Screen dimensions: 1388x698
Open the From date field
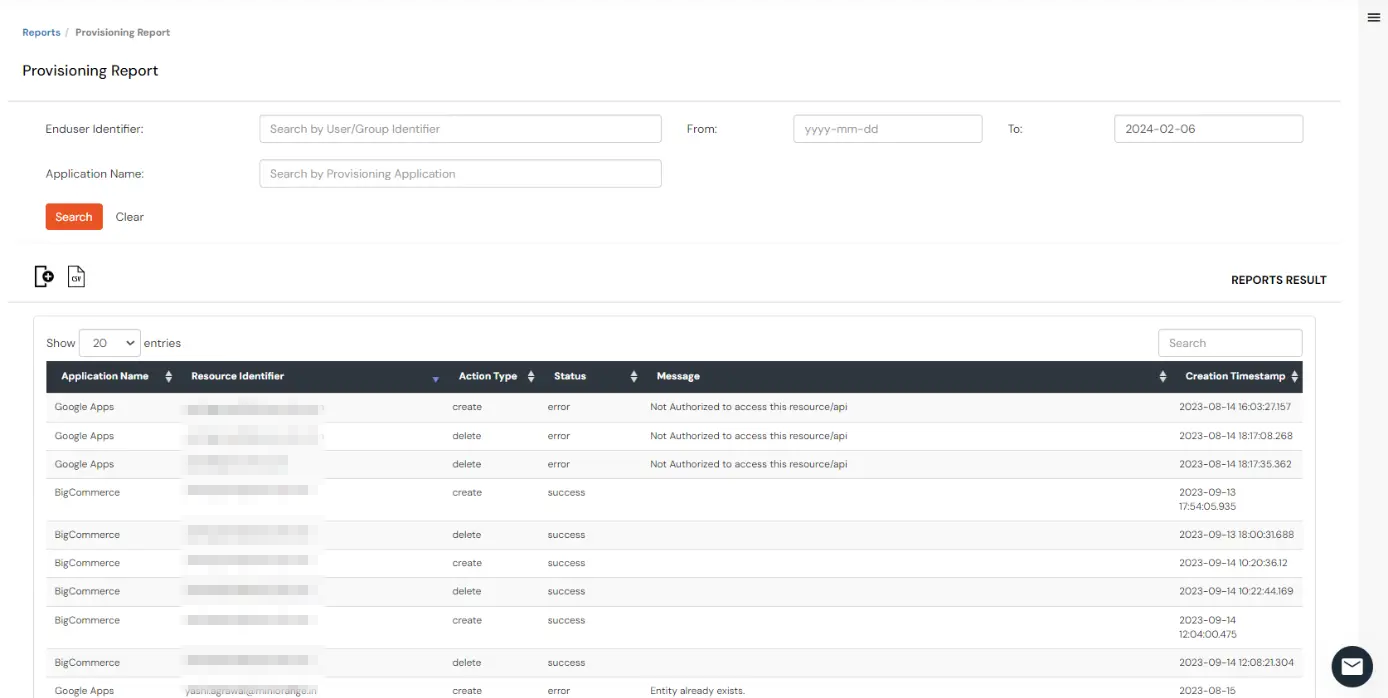point(886,128)
